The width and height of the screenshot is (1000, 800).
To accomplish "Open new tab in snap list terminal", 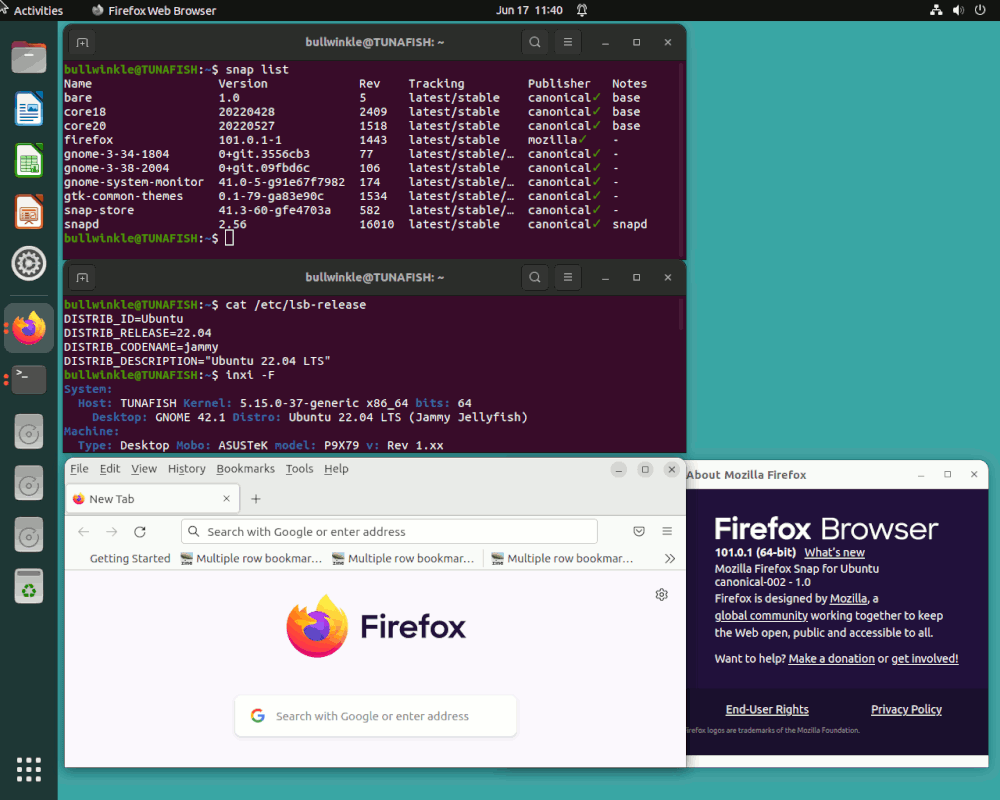I will pyautogui.click(x=82, y=43).
